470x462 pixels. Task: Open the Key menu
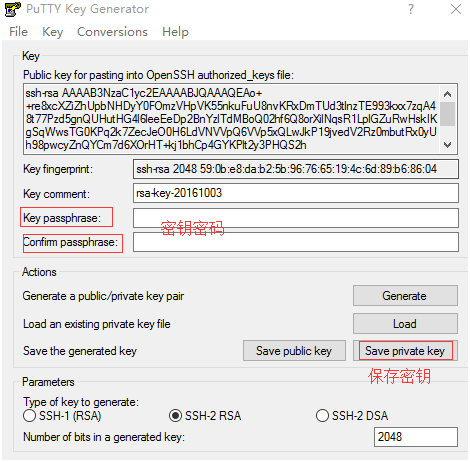(52, 32)
